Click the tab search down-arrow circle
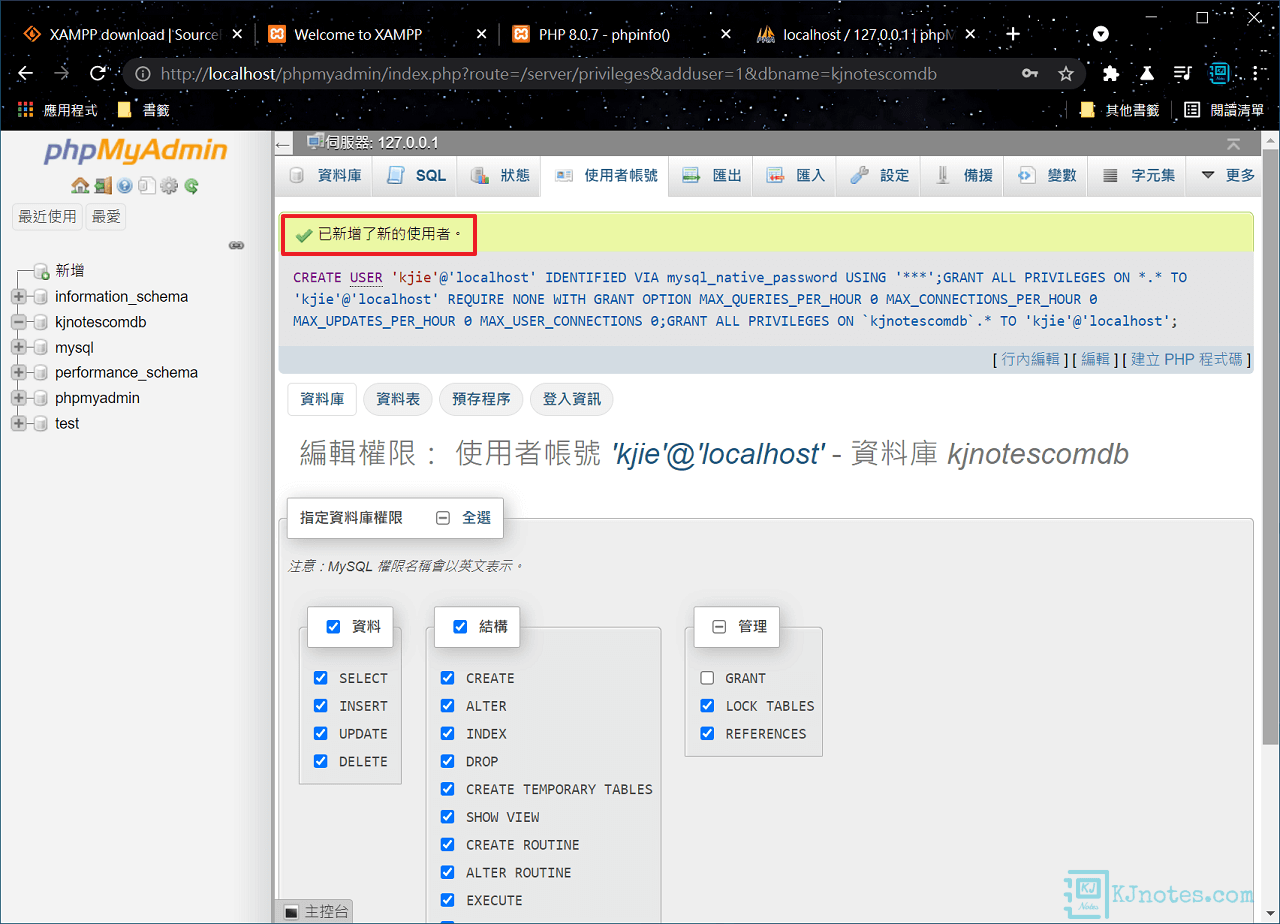 tap(1101, 34)
